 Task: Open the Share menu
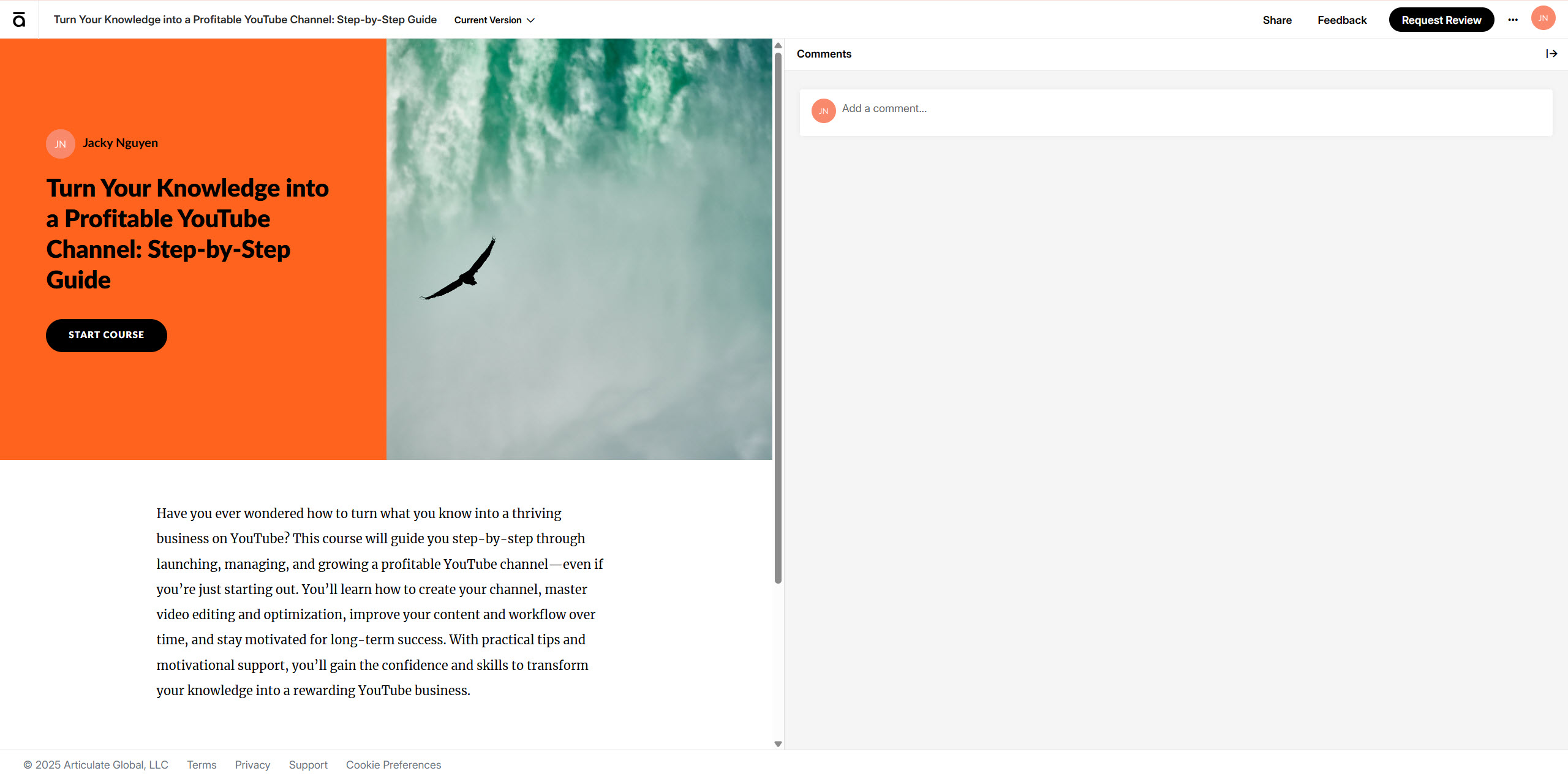(x=1277, y=20)
